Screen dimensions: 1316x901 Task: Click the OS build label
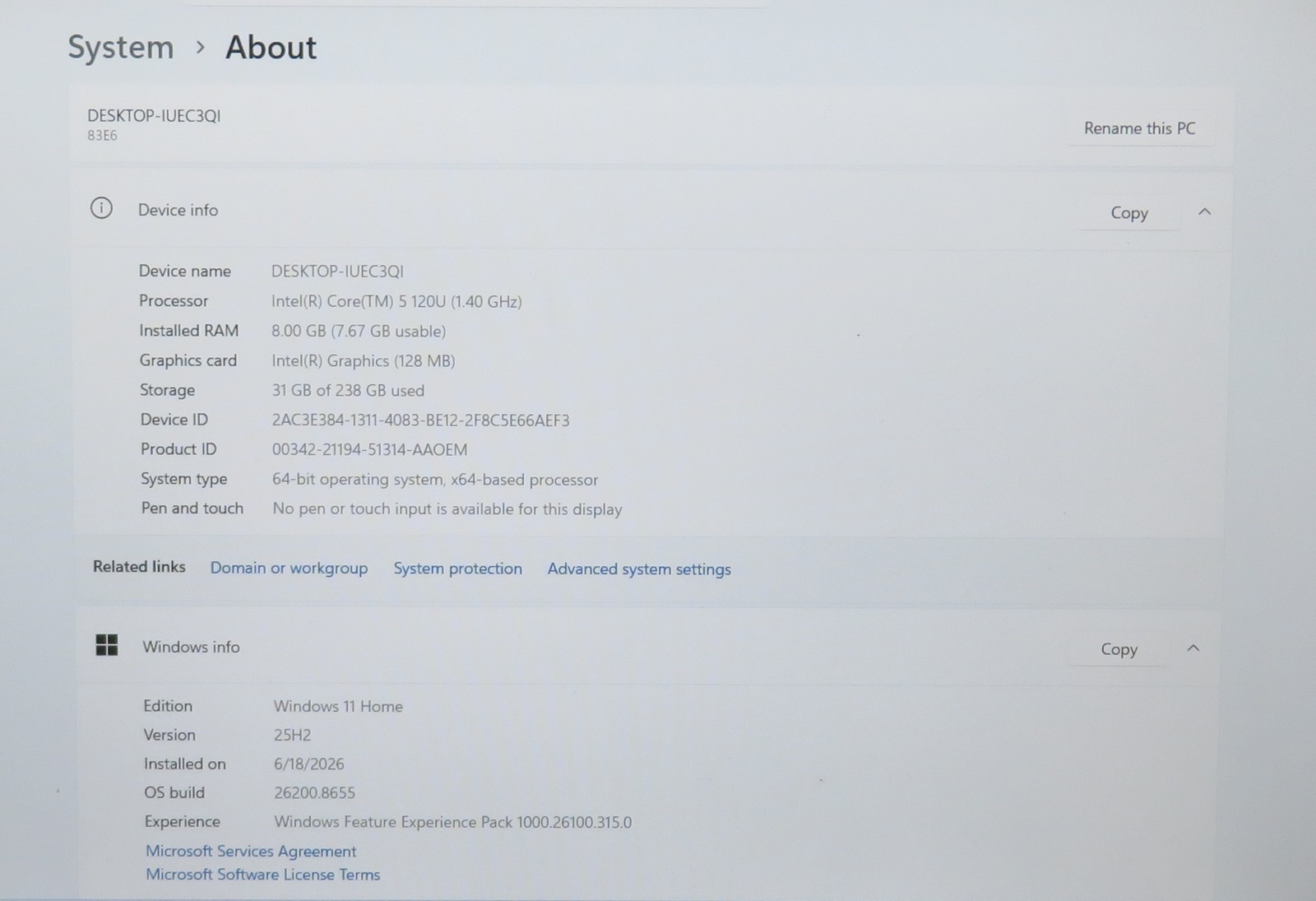pos(174,792)
